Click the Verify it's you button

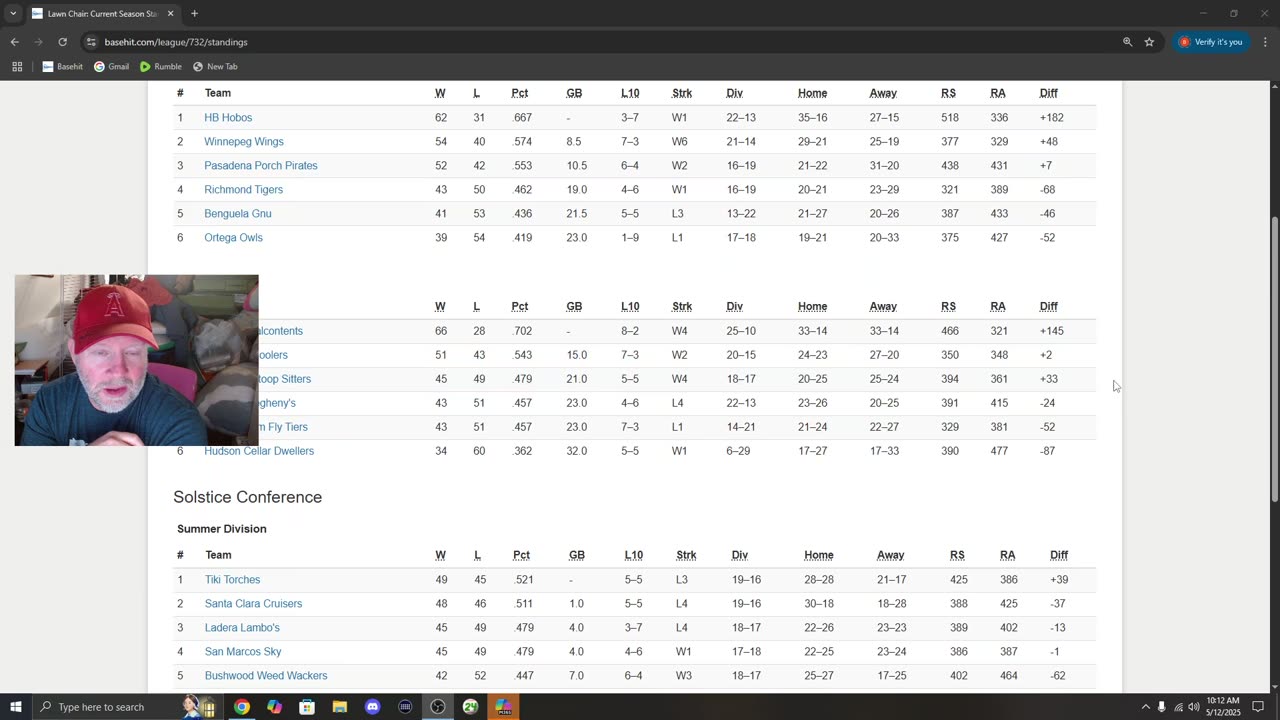[x=1210, y=42]
